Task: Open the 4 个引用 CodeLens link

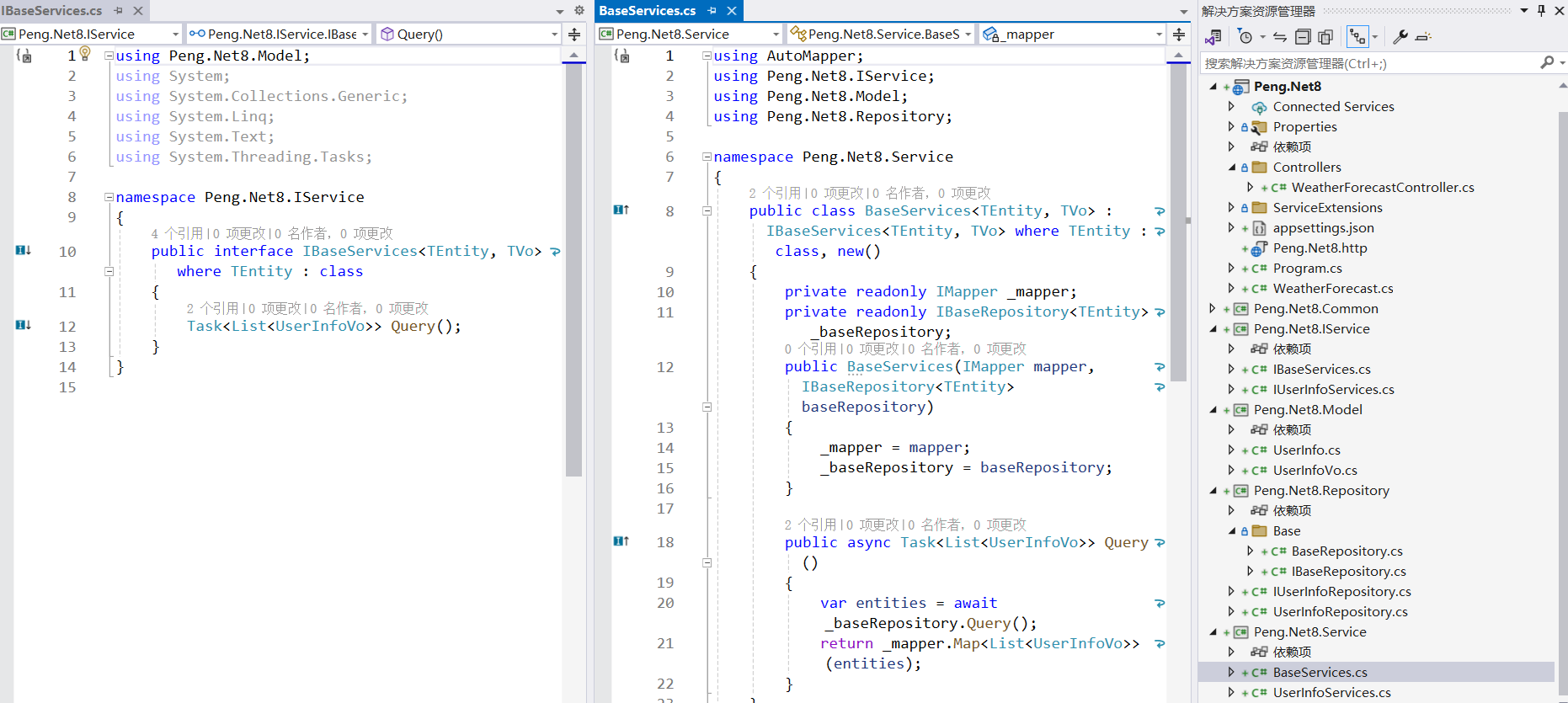Action: click(x=177, y=233)
